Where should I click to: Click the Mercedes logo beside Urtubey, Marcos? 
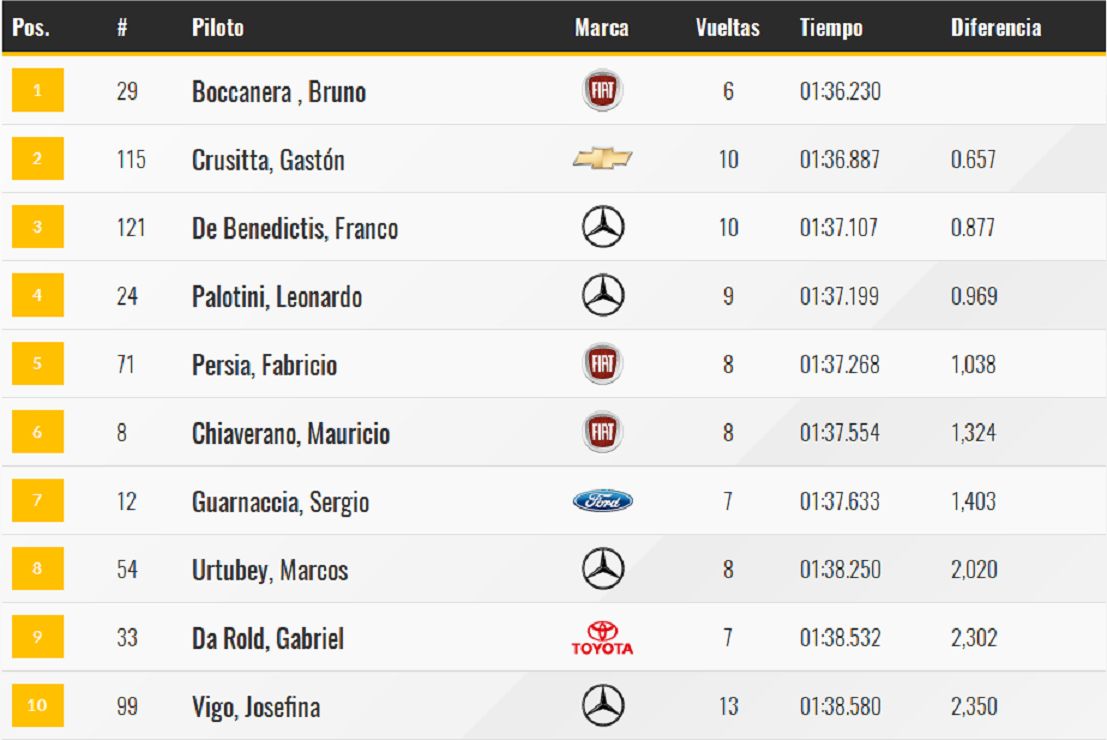tap(603, 568)
